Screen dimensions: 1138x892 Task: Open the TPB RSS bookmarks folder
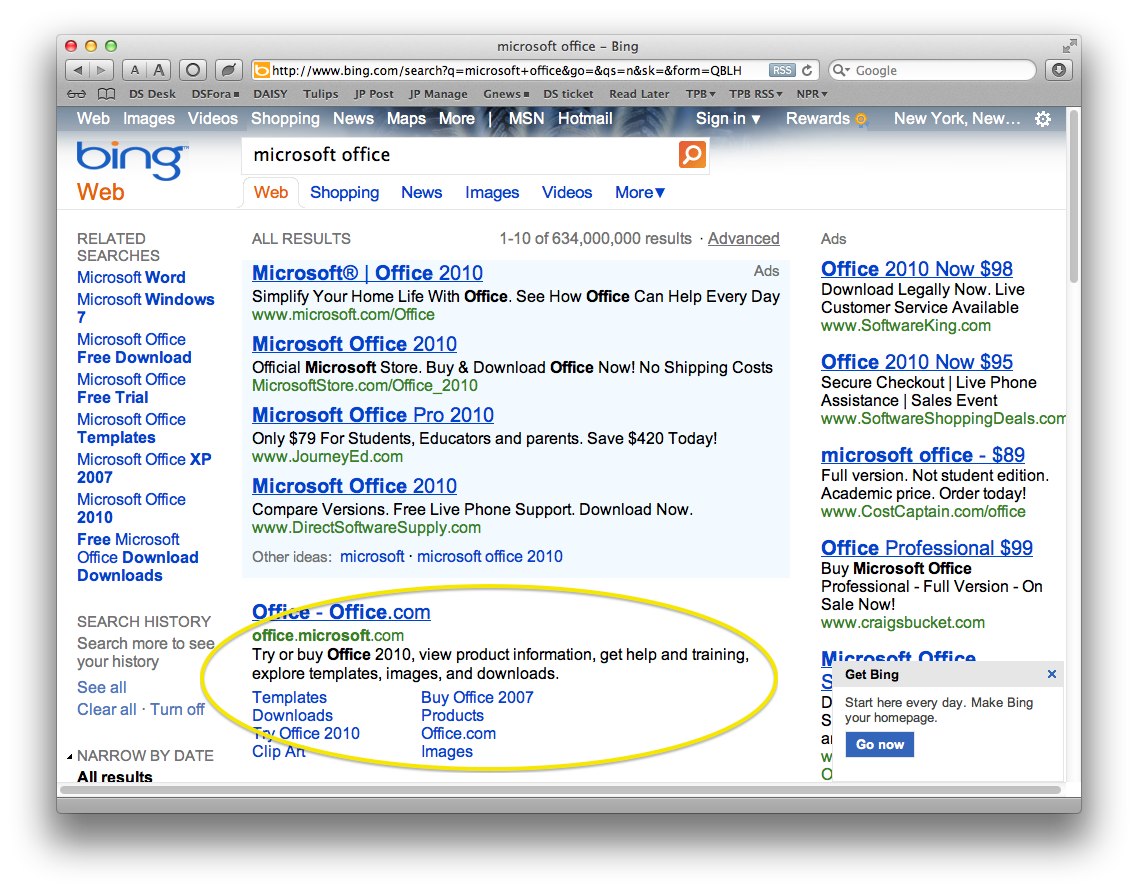pos(757,94)
